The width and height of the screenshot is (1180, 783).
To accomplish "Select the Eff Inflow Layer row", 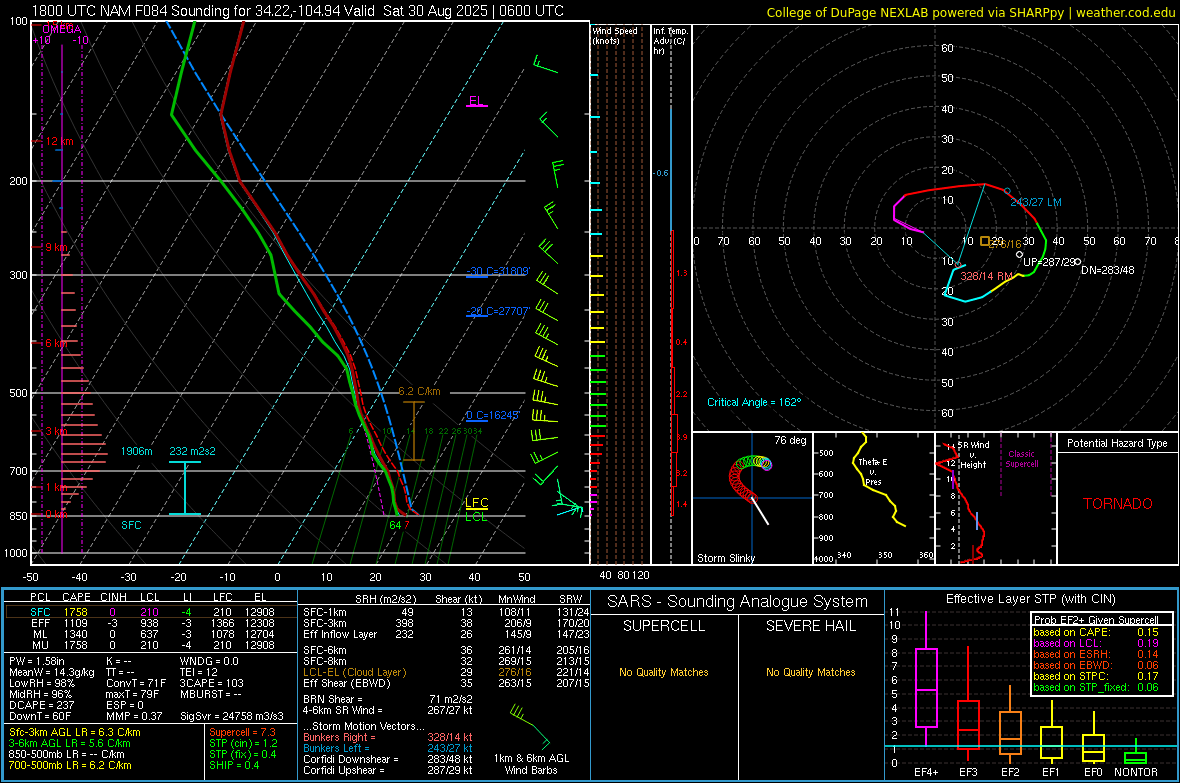I will click(x=446, y=634).
